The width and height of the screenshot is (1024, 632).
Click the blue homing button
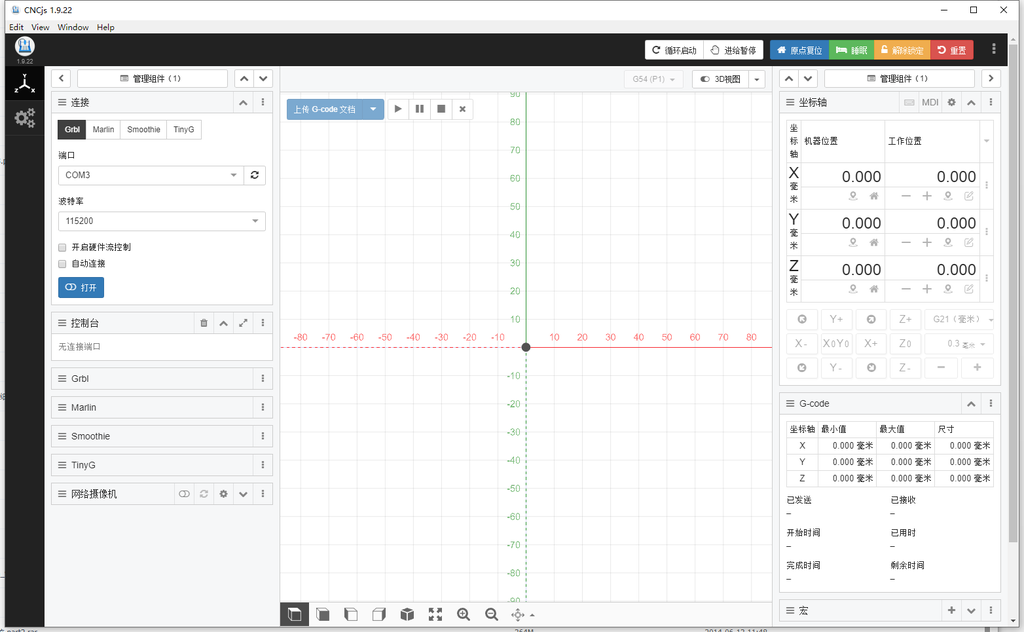799,50
